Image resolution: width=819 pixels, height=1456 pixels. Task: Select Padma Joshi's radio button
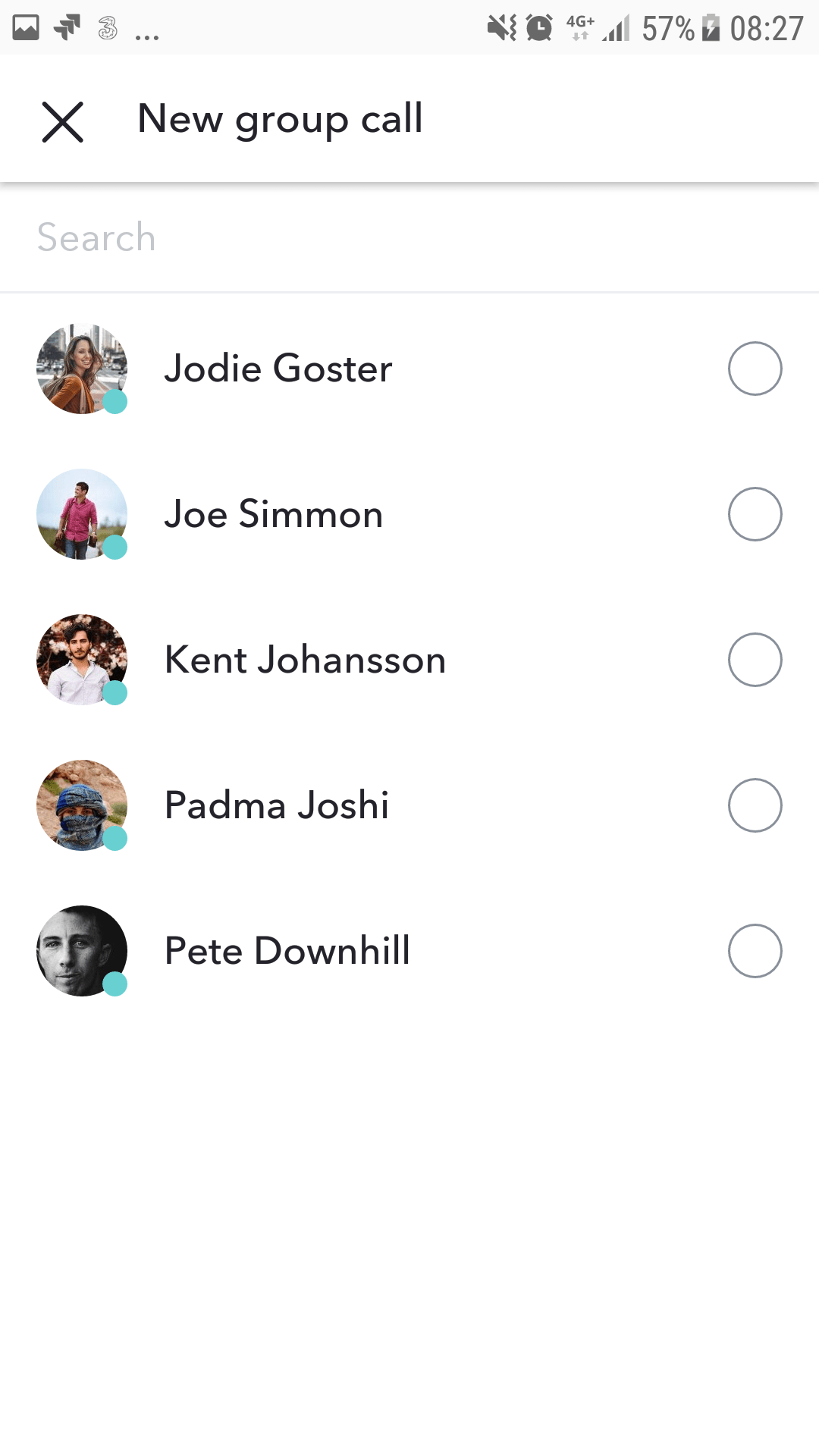pos(755,805)
